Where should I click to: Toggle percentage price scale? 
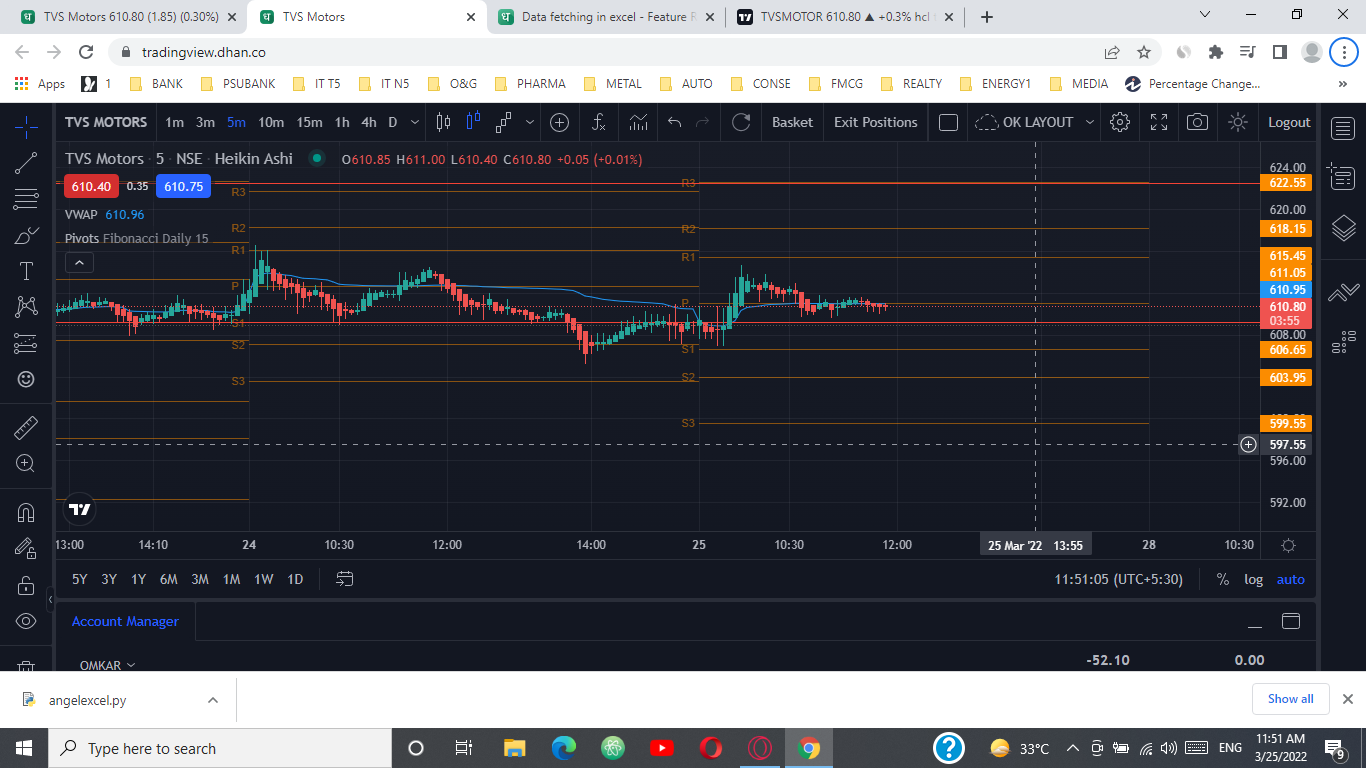[1222, 579]
